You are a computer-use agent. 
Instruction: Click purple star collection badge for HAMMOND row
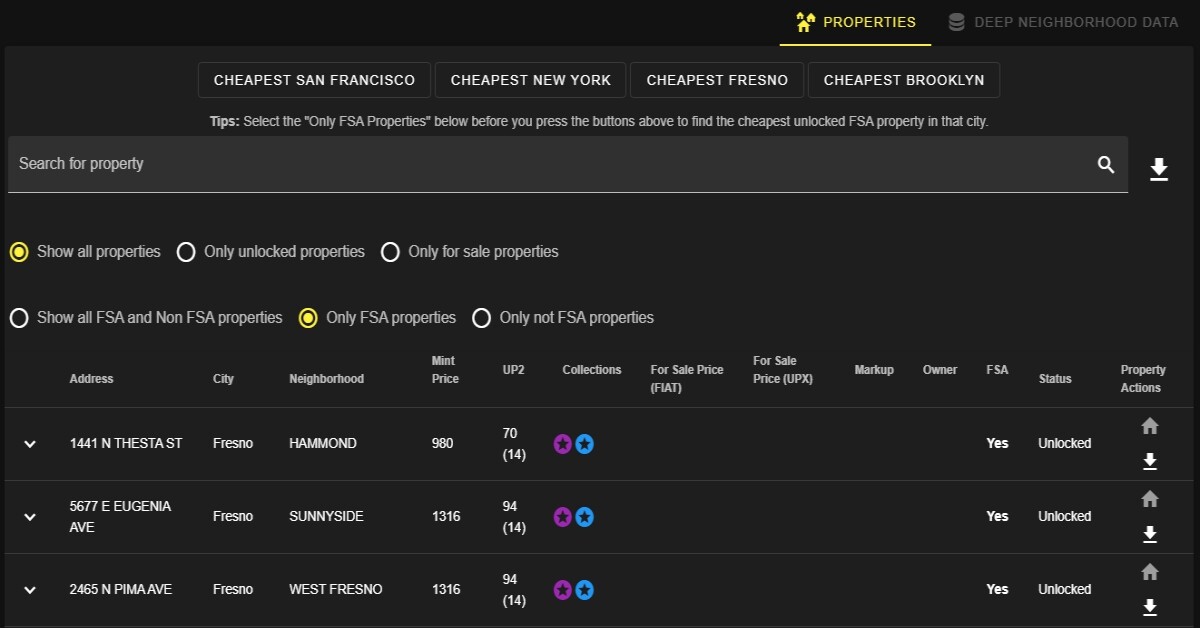click(563, 444)
